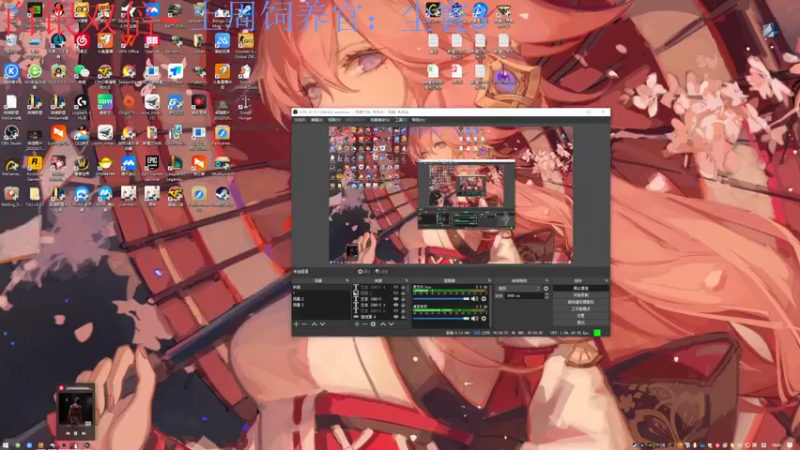Open the Dread Hunger desktop icon
The height and width of the screenshot is (450, 800).
click(x=245, y=105)
